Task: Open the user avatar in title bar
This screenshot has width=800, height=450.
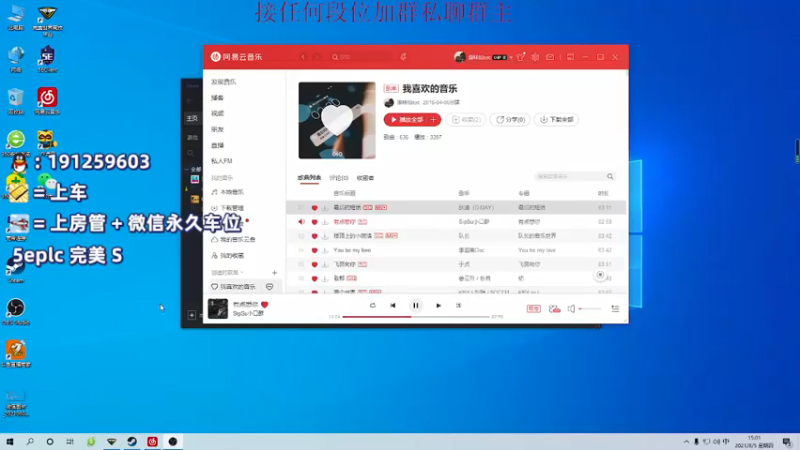Action: point(460,57)
